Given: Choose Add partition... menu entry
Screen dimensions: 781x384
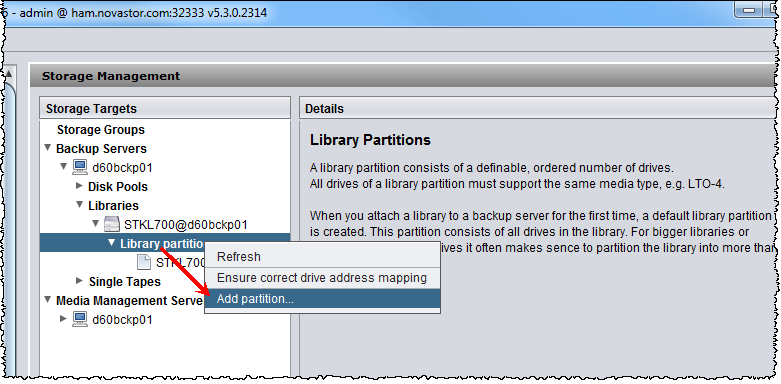Looking at the screenshot, I should (322, 299).
